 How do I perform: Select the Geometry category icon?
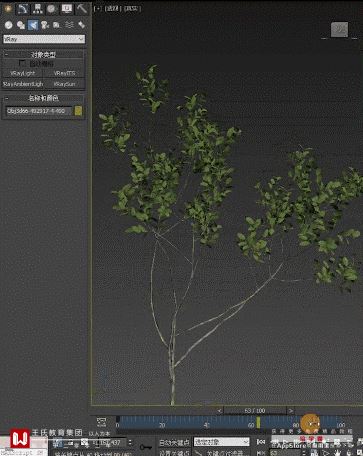pos(9,25)
